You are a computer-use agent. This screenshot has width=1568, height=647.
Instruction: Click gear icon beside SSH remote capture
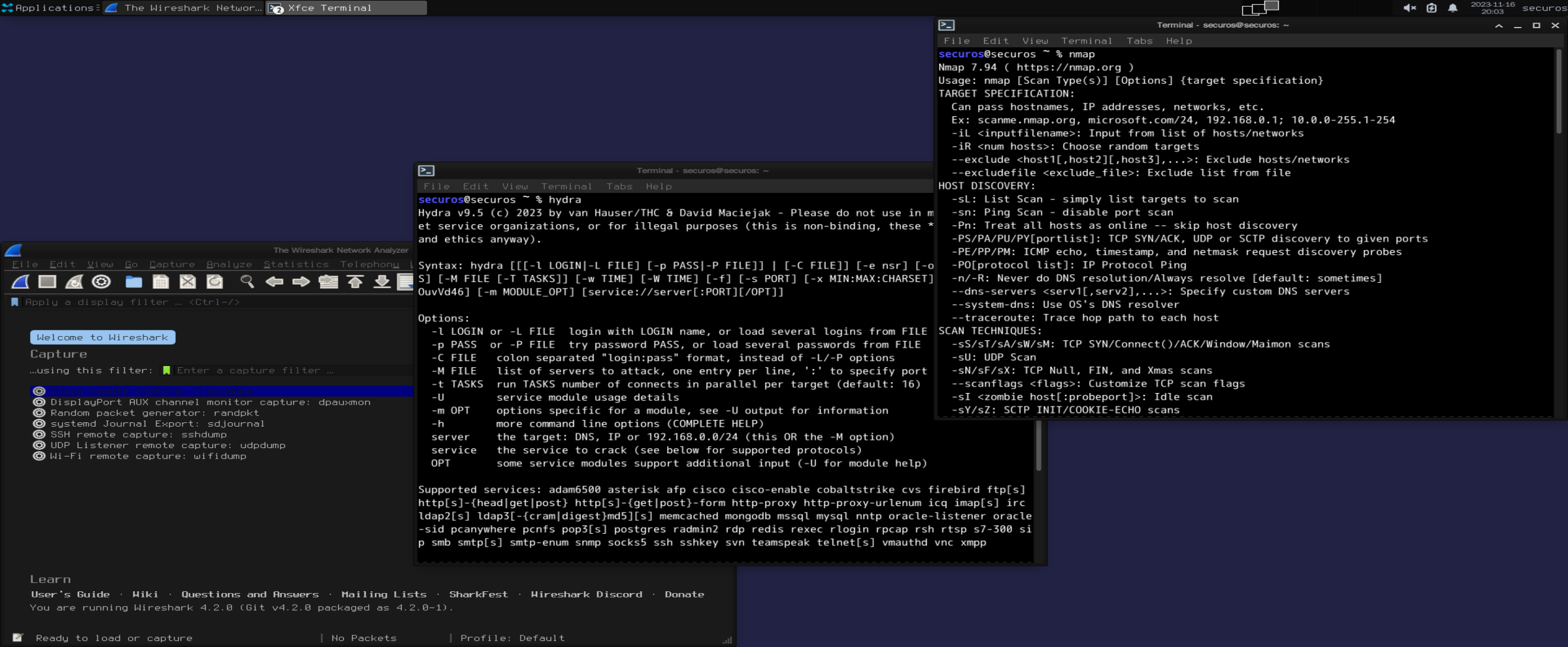[39, 435]
